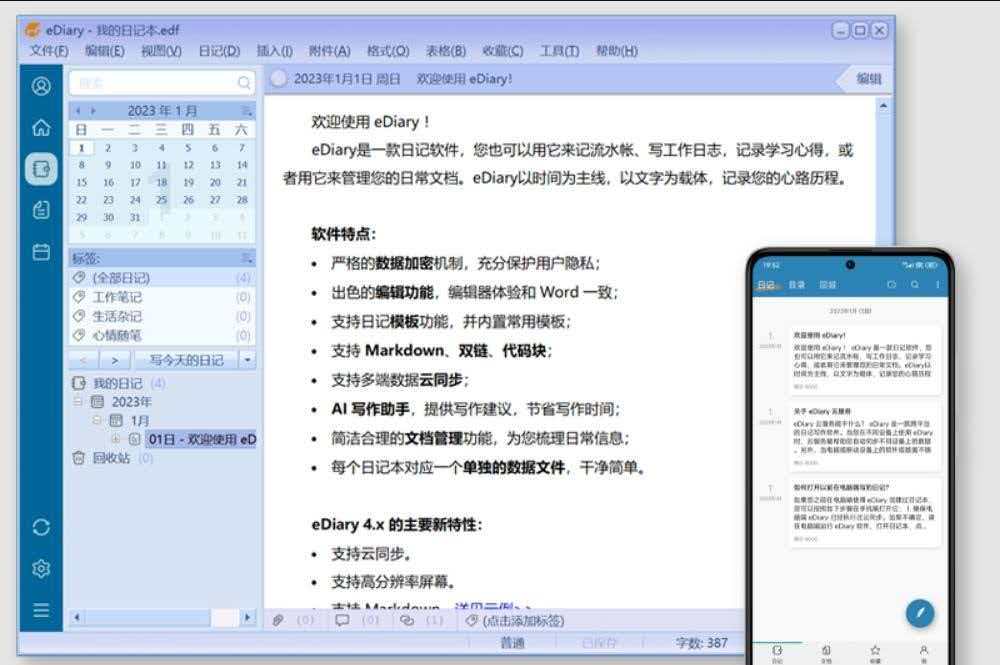Click the 写今天的日记 button
1000x665 pixels.
pos(190,360)
